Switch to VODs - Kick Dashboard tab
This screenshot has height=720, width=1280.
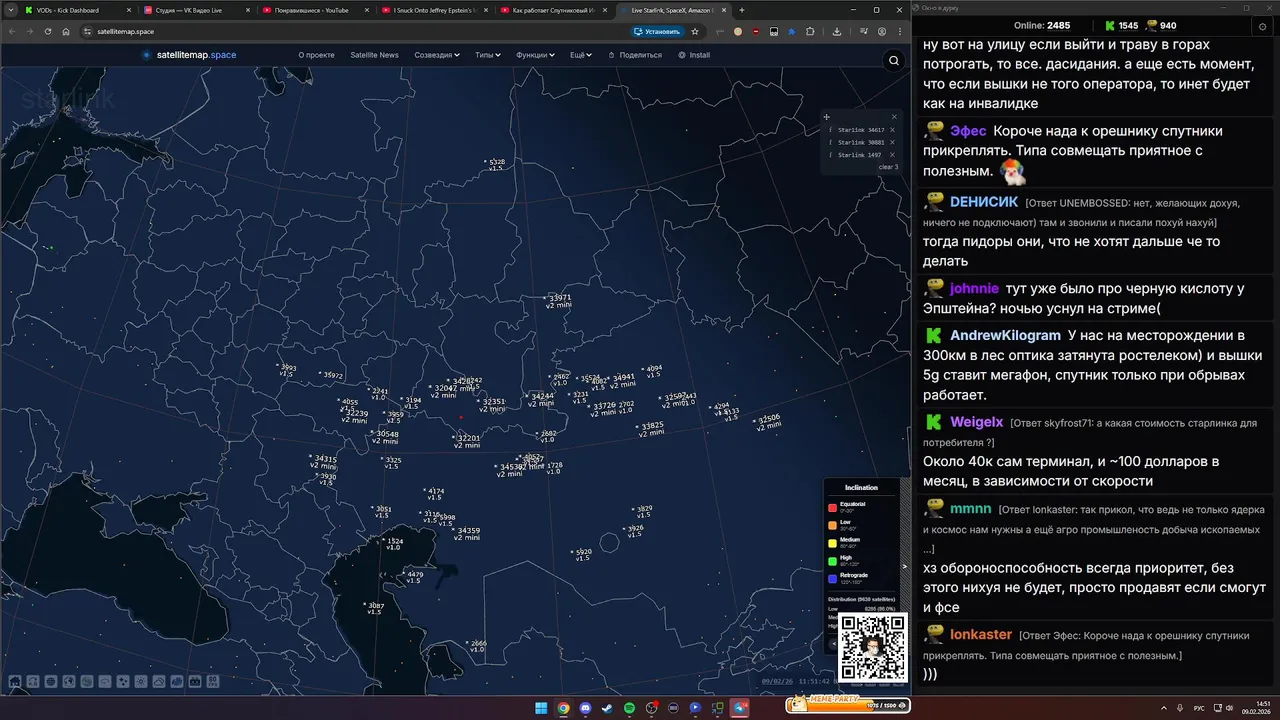[76, 10]
